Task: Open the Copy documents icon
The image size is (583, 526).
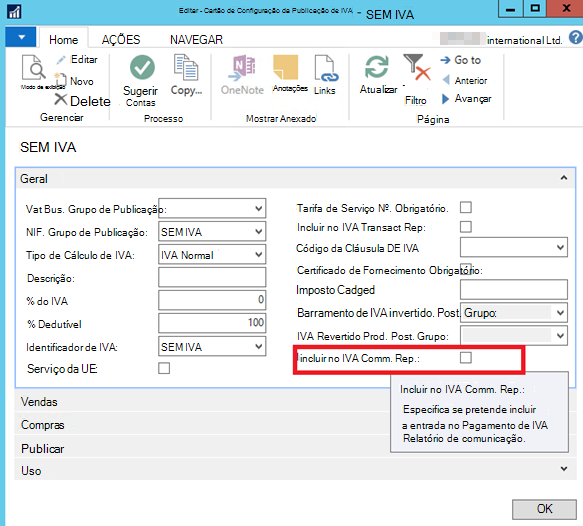Action: coord(186,67)
